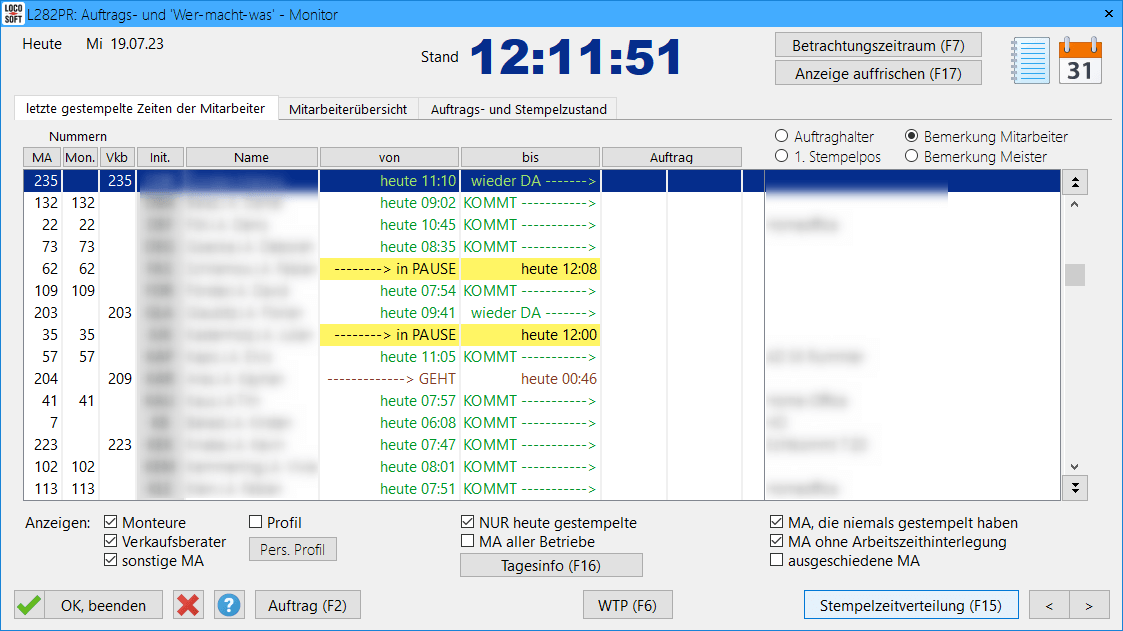Jump to top of list with double-arrow icon
This screenshot has width=1123, height=631.
[1076, 182]
